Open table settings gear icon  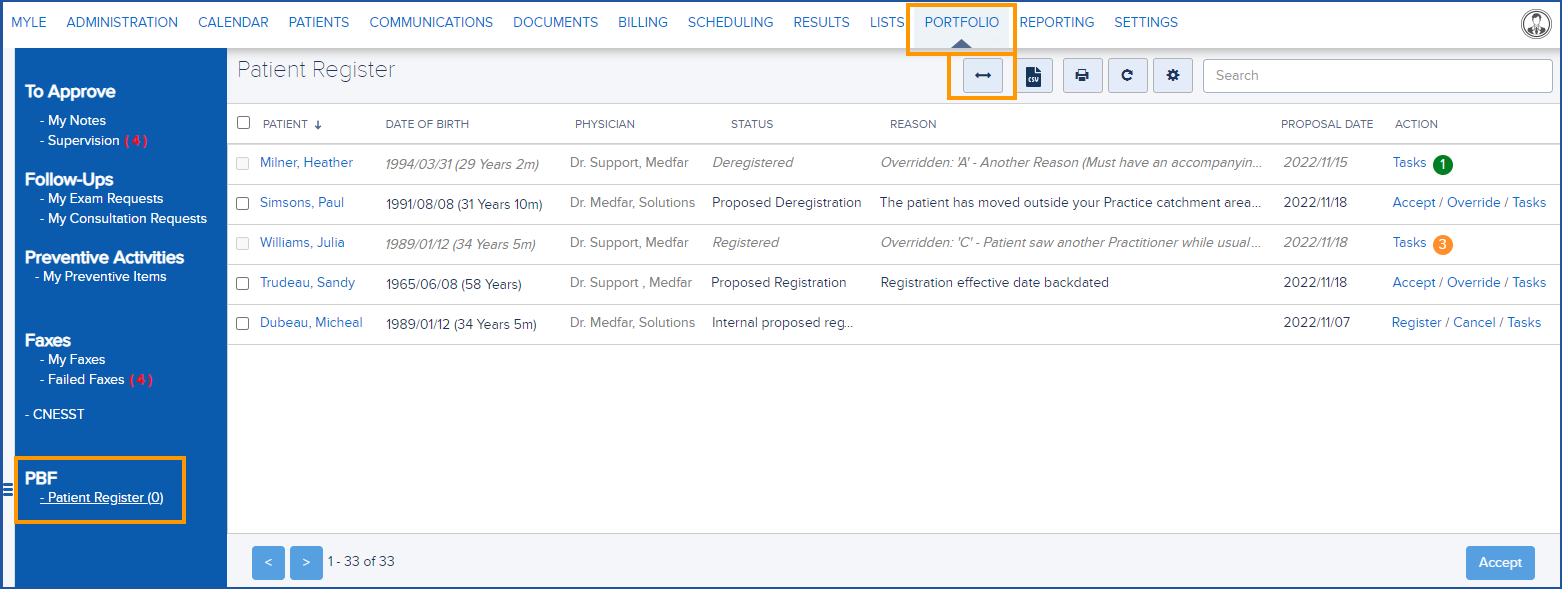click(x=1172, y=76)
